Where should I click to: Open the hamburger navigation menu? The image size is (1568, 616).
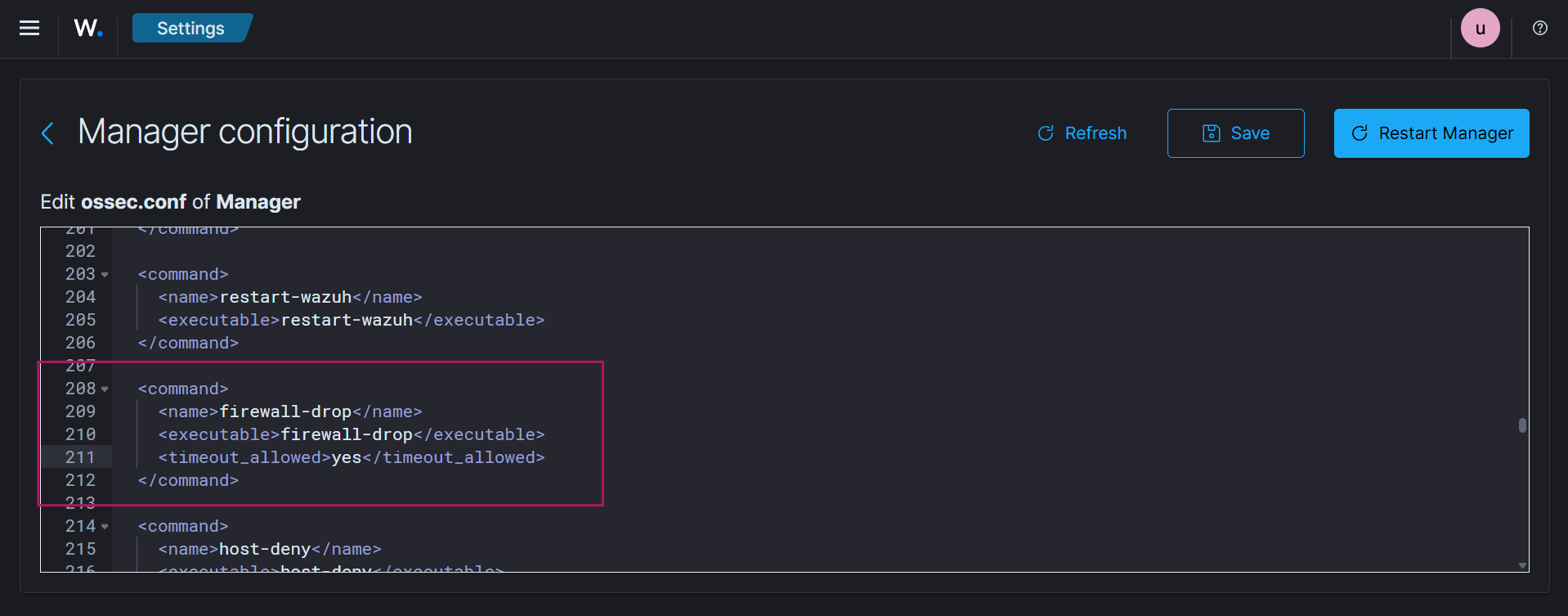point(29,29)
